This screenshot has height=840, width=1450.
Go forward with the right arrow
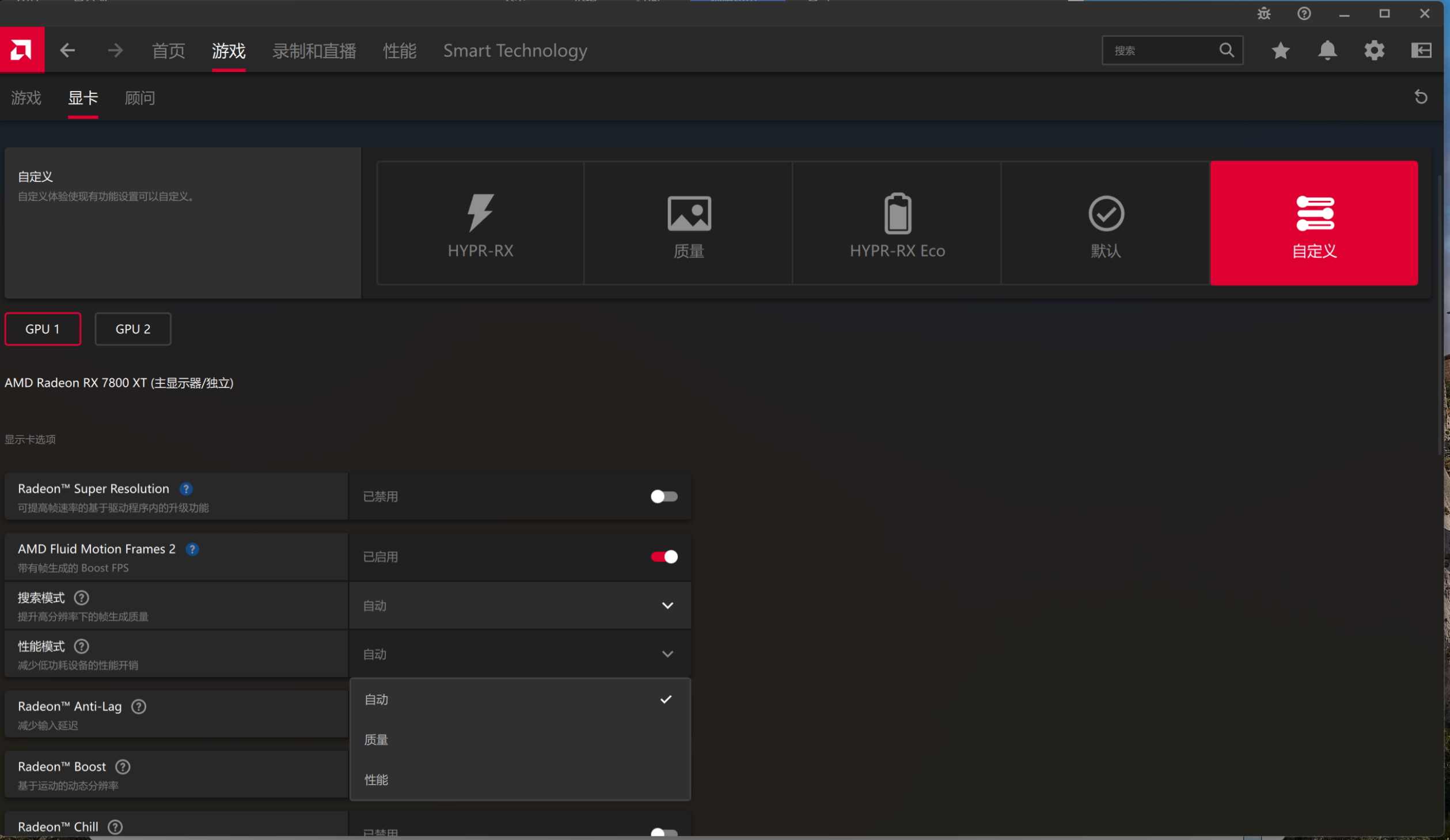[x=115, y=51]
